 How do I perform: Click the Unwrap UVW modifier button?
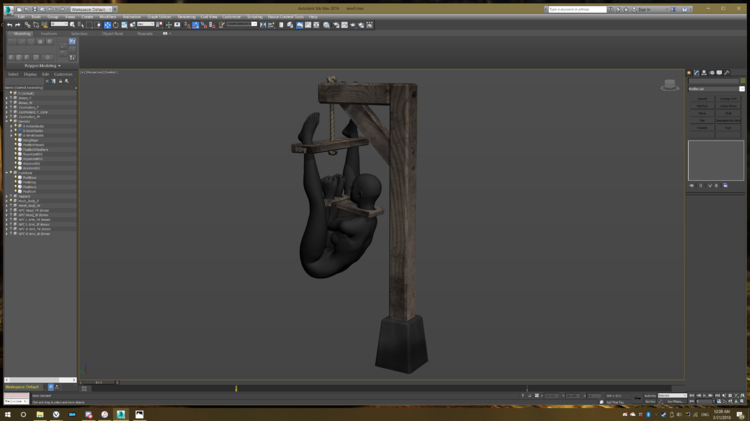[728, 99]
